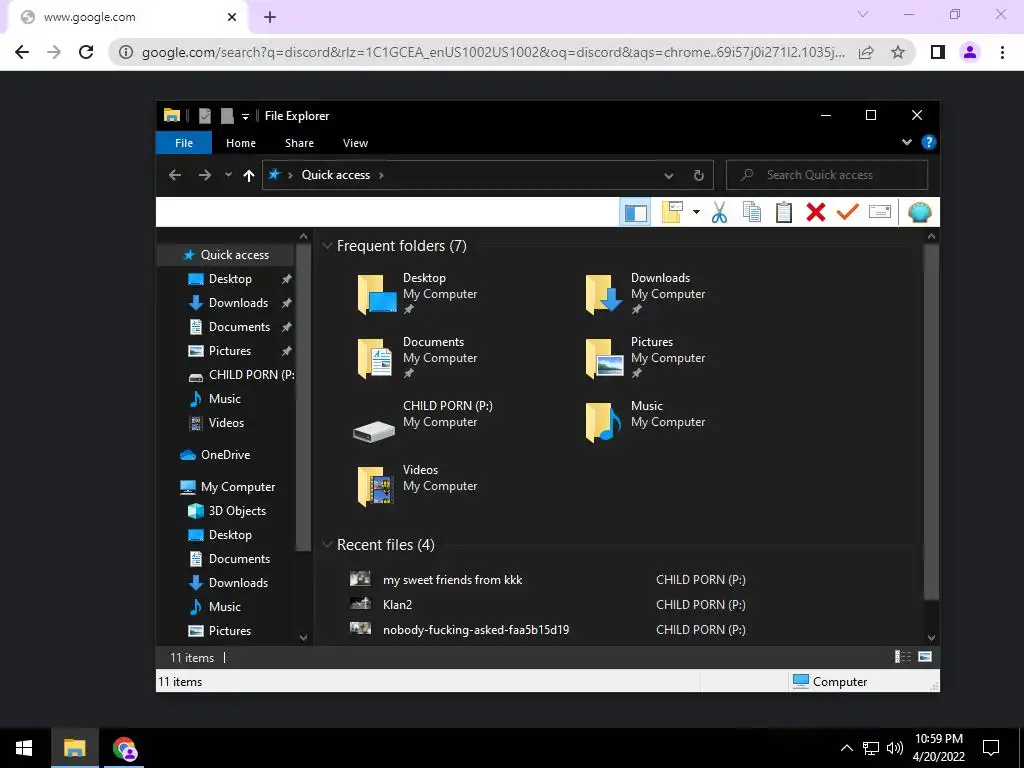1024x768 pixels.
Task: Click the navigation pane scrollbar
Action: pyautogui.click(x=303, y=398)
